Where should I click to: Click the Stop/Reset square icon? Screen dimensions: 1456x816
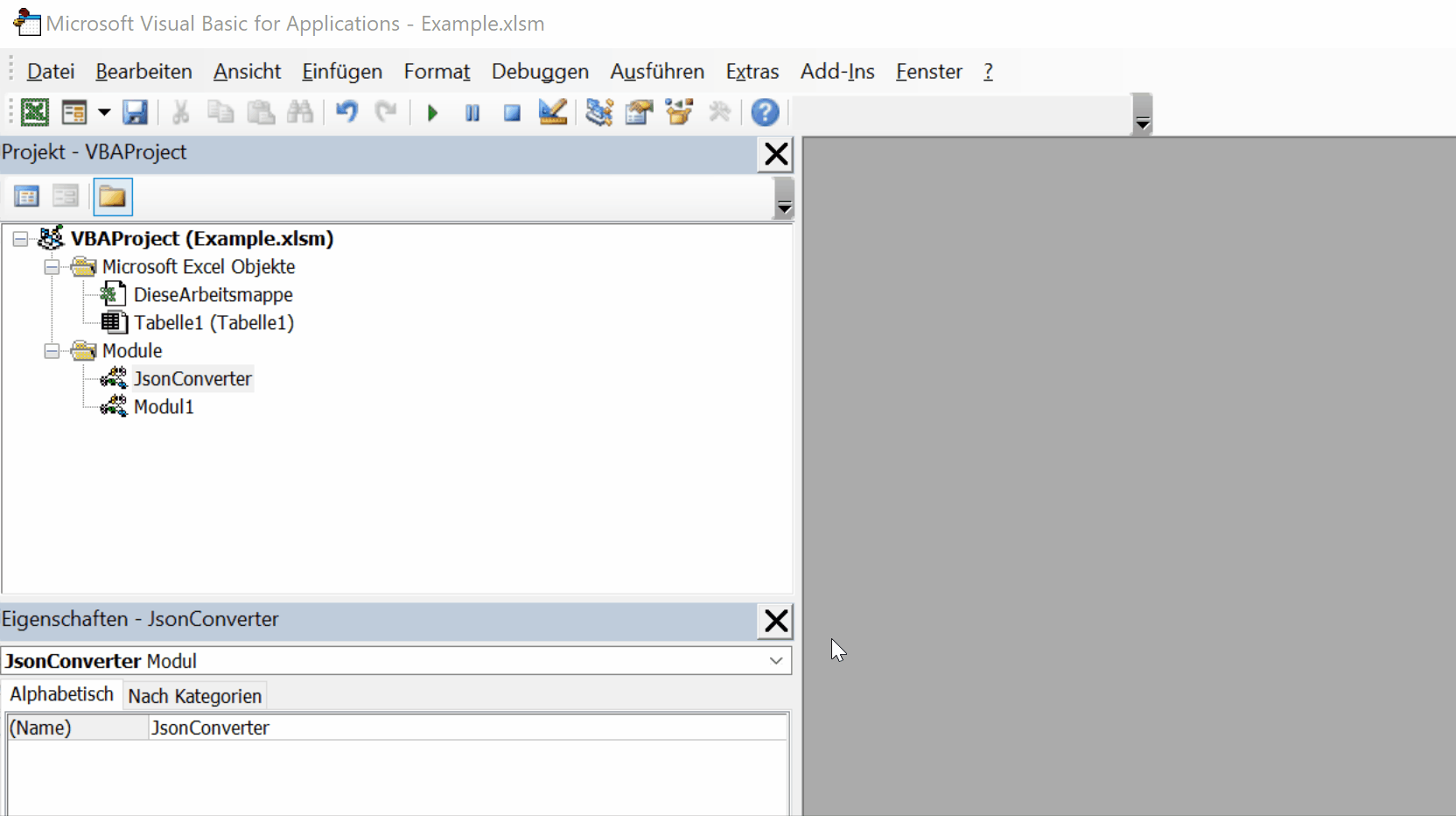512,113
